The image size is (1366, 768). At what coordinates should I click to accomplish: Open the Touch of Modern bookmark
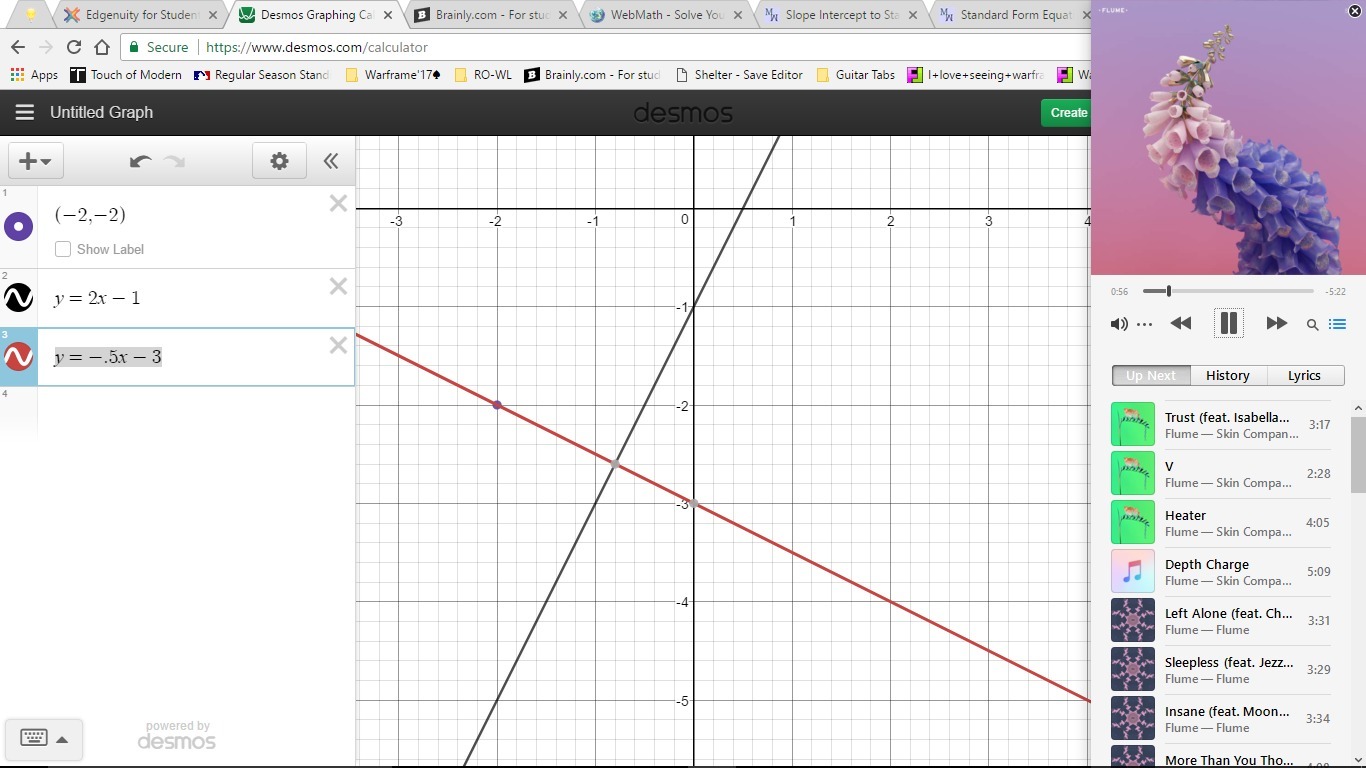[126, 75]
